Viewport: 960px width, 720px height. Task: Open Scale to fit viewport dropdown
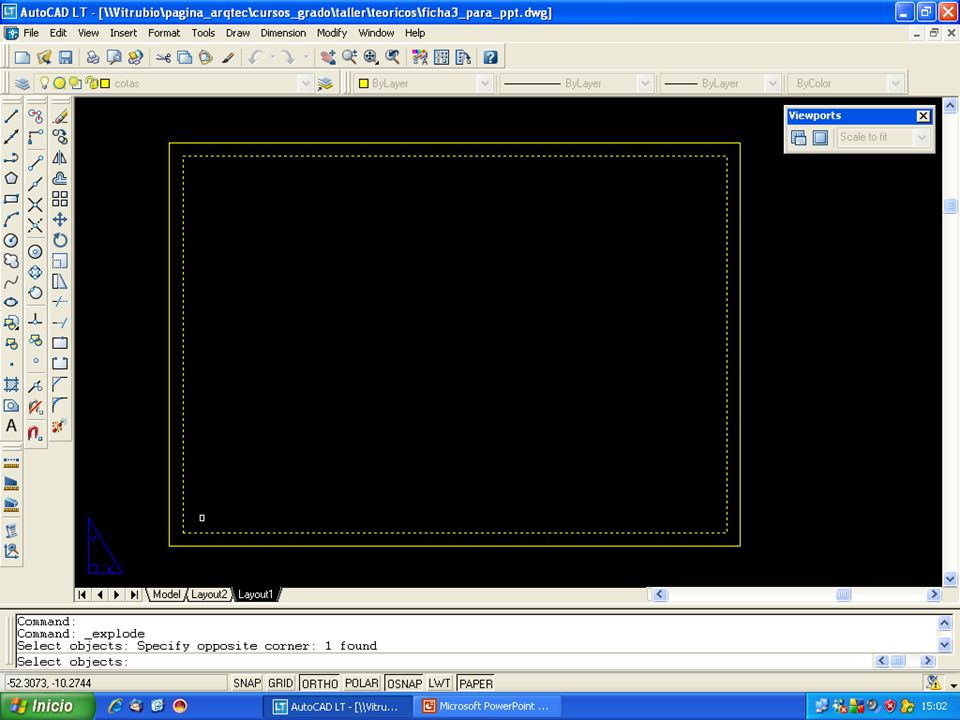(x=922, y=138)
